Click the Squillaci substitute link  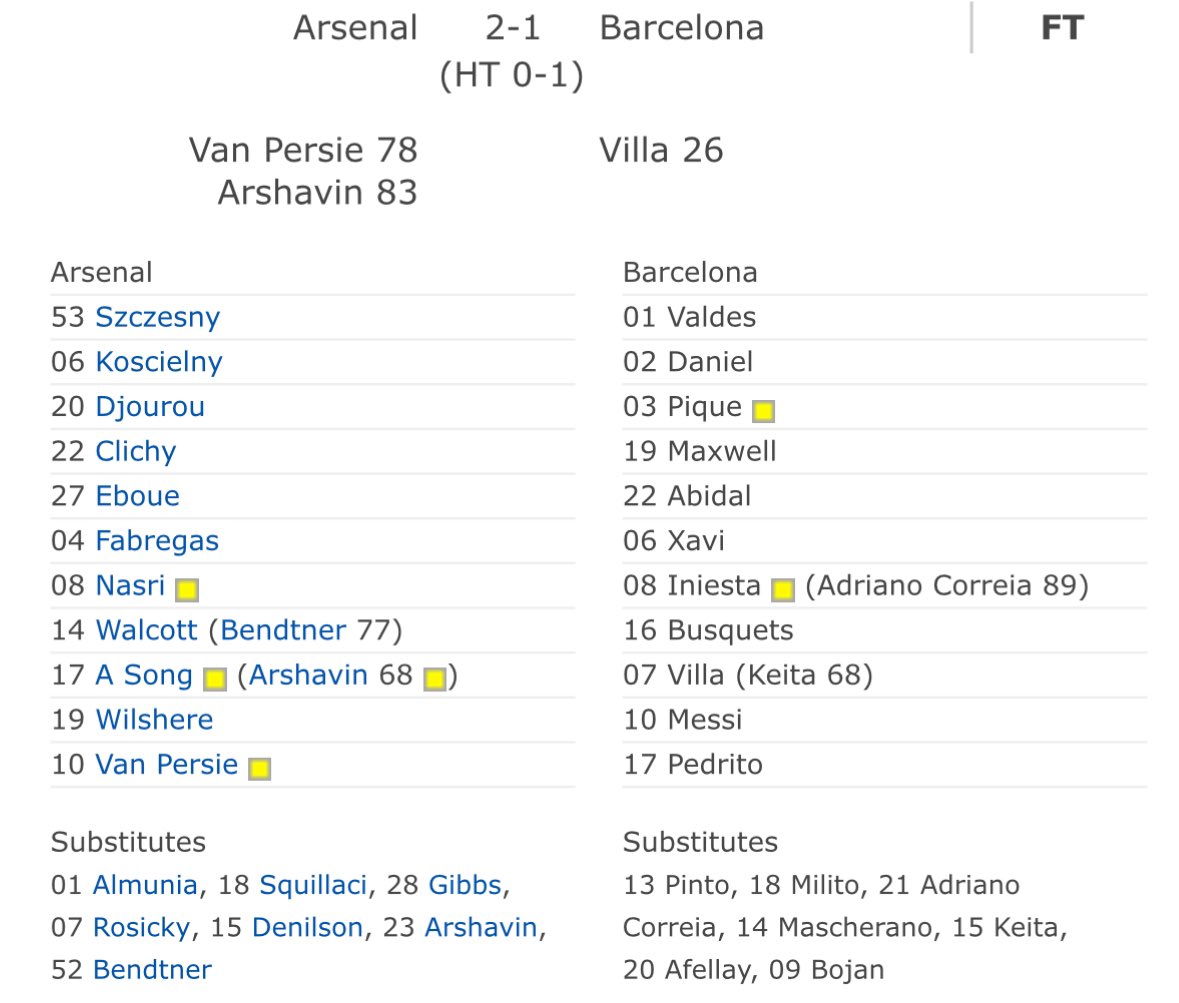click(313, 885)
